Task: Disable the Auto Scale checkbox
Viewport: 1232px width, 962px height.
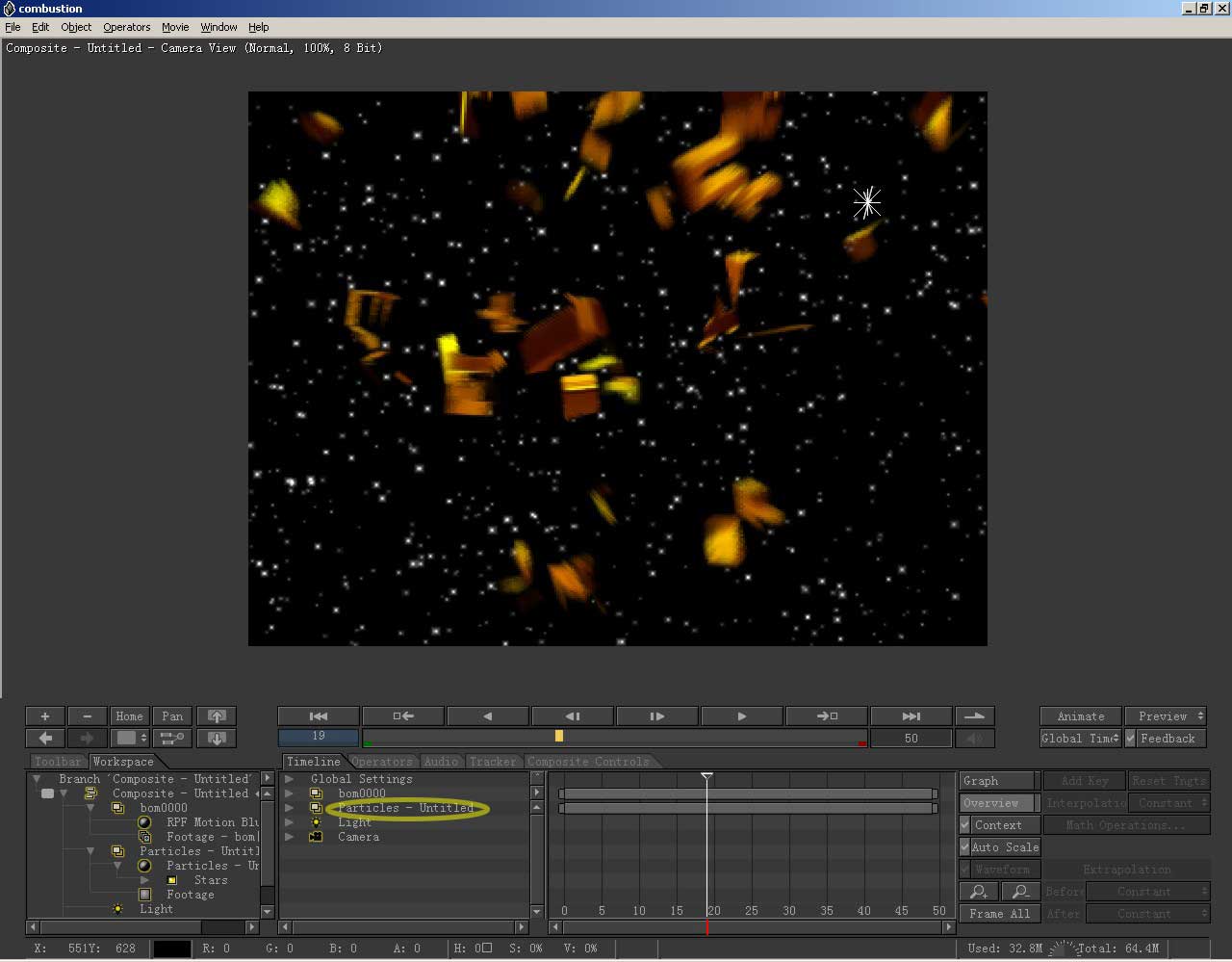Action: (965, 847)
